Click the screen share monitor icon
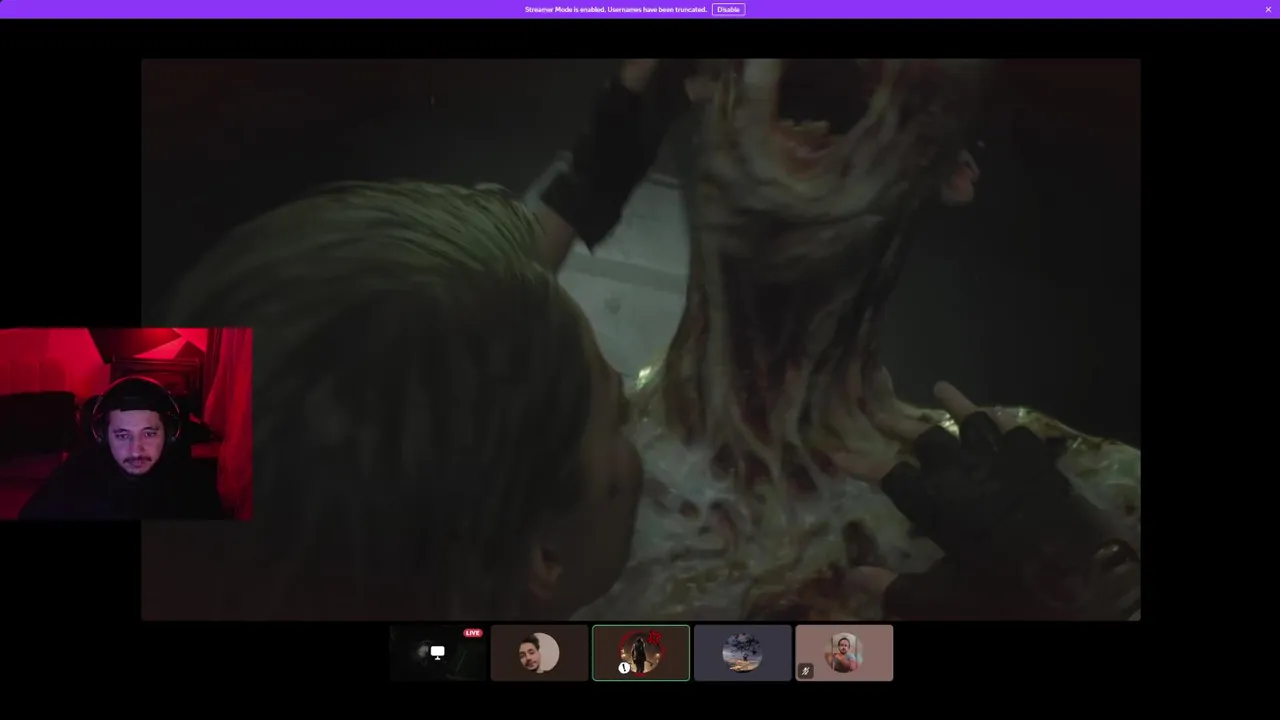Screen dimensions: 1280x720 (437, 652)
